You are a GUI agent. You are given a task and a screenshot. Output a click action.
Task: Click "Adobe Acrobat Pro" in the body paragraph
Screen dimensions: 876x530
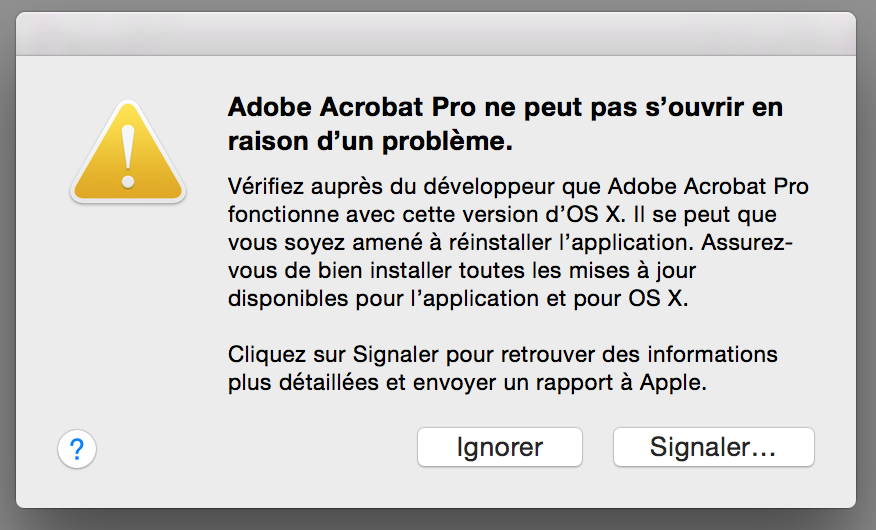[x=708, y=186]
